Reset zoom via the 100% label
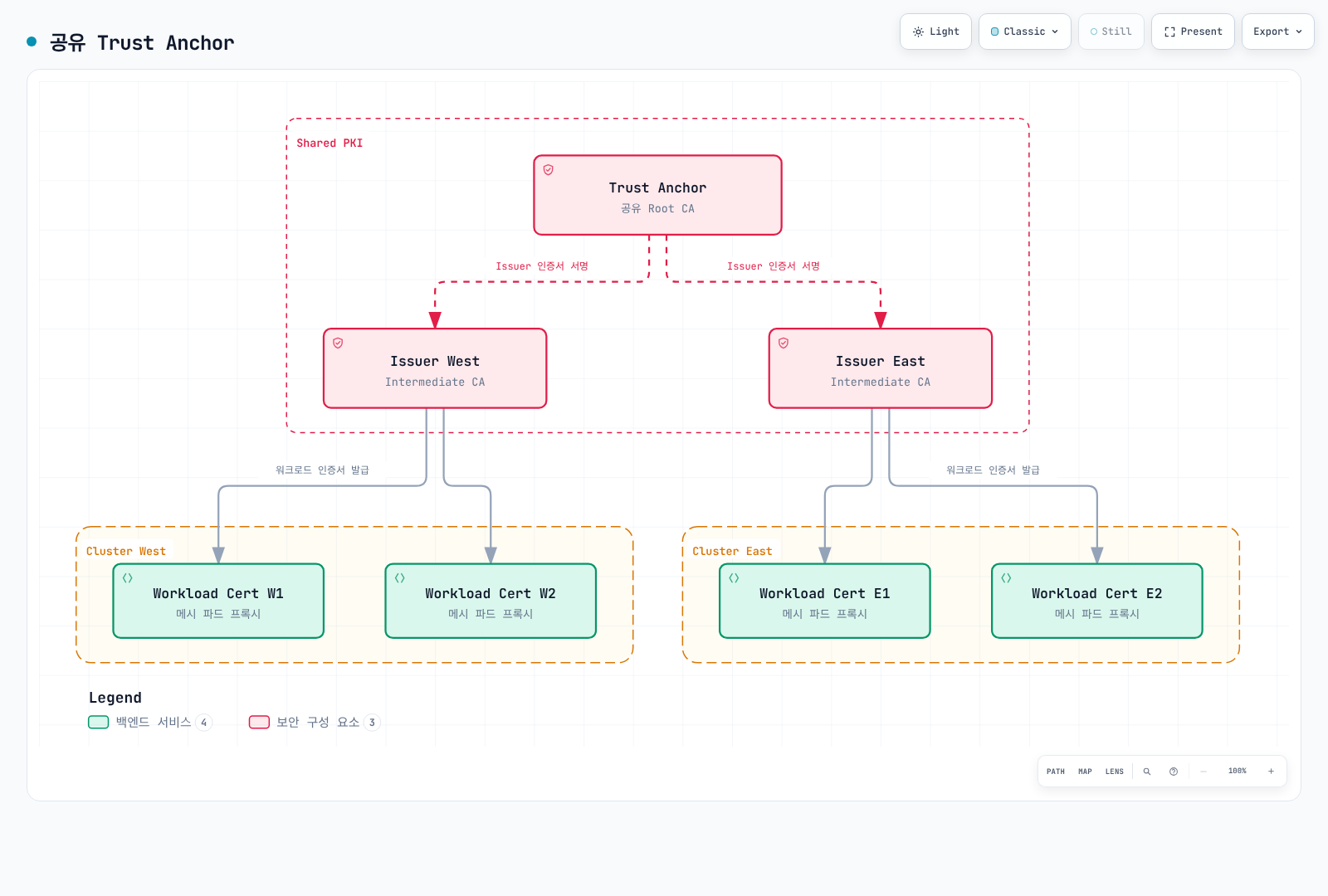 coord(1238,771)
